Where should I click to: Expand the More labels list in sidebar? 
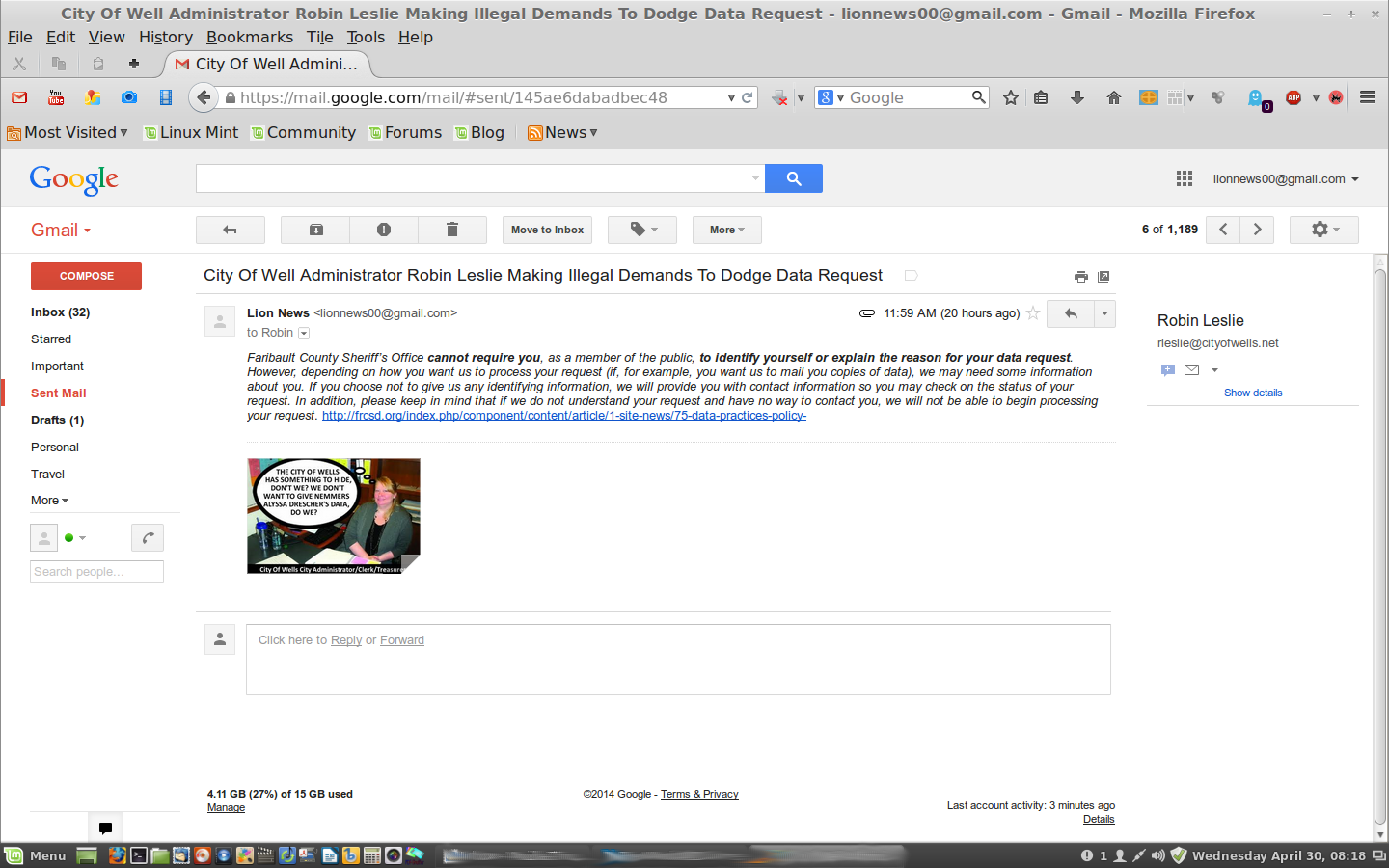click(x=49, y=501)
